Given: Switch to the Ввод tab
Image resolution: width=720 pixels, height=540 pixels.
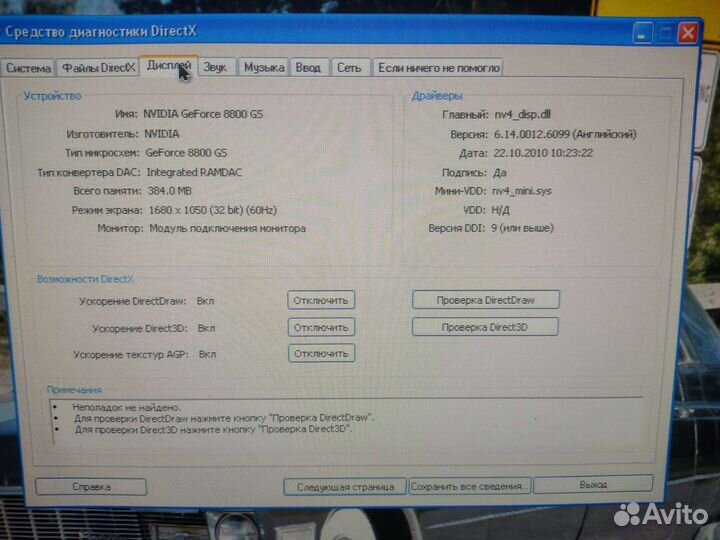Looking at the screenshot, I should [x=309, y=67].
